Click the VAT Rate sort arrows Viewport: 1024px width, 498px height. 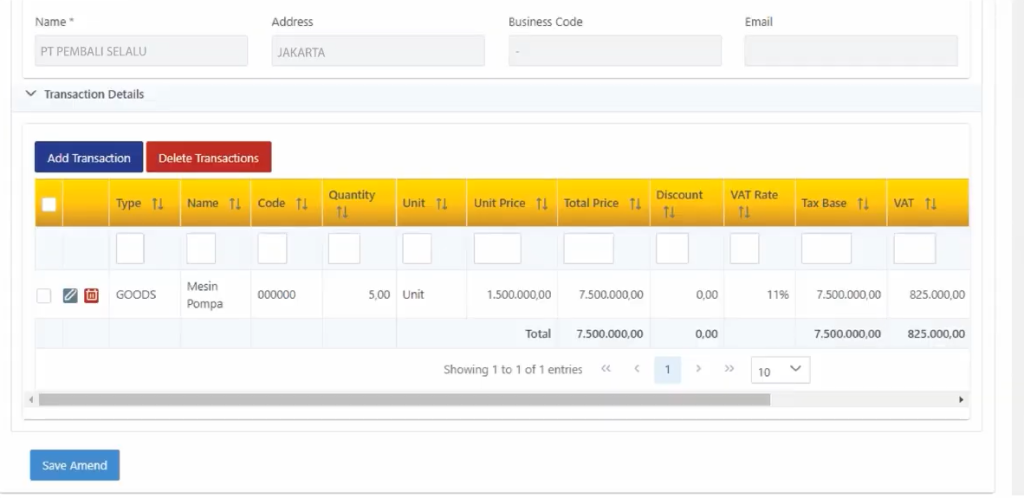744,212
